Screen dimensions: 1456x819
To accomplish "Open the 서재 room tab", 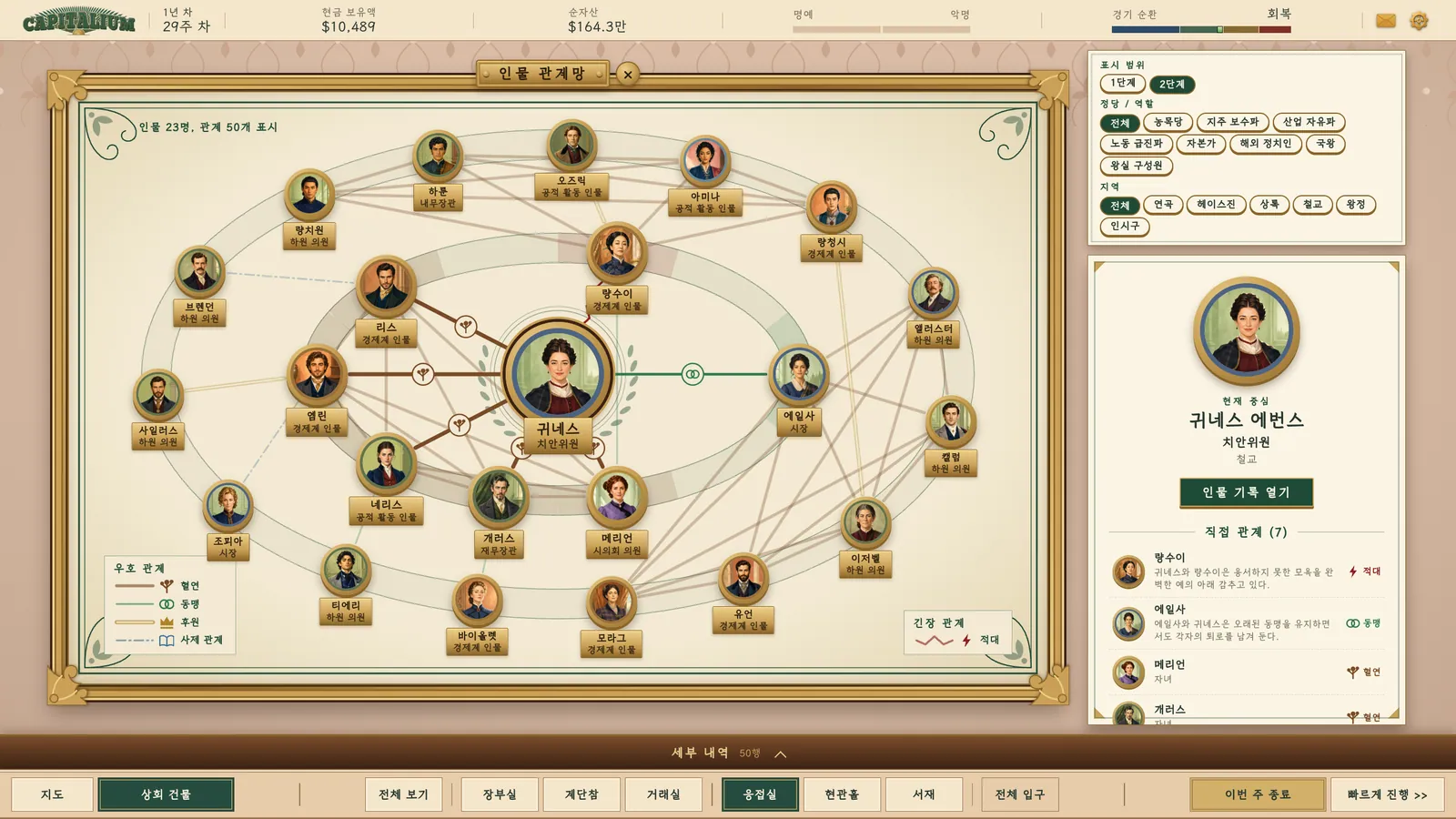I will click(924, 794).
